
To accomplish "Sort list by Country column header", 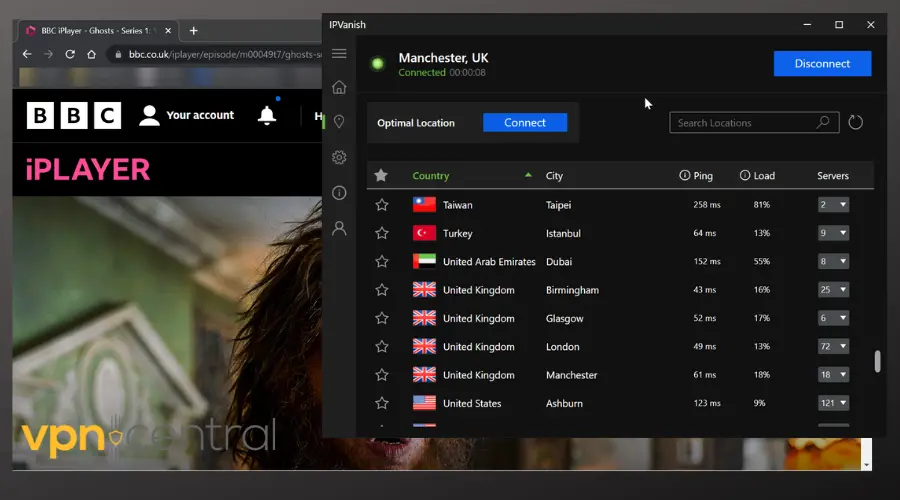I will pyautogui.click(x=430, y=176).
